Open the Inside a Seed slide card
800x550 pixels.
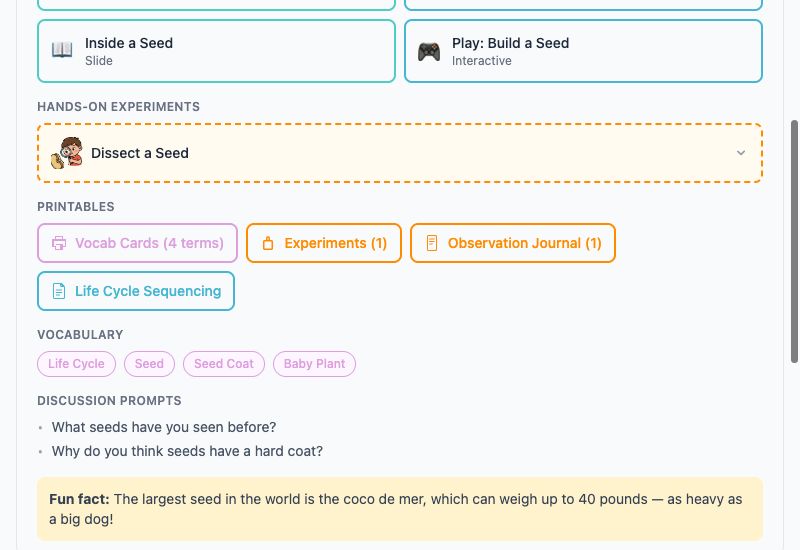point(216,51)
